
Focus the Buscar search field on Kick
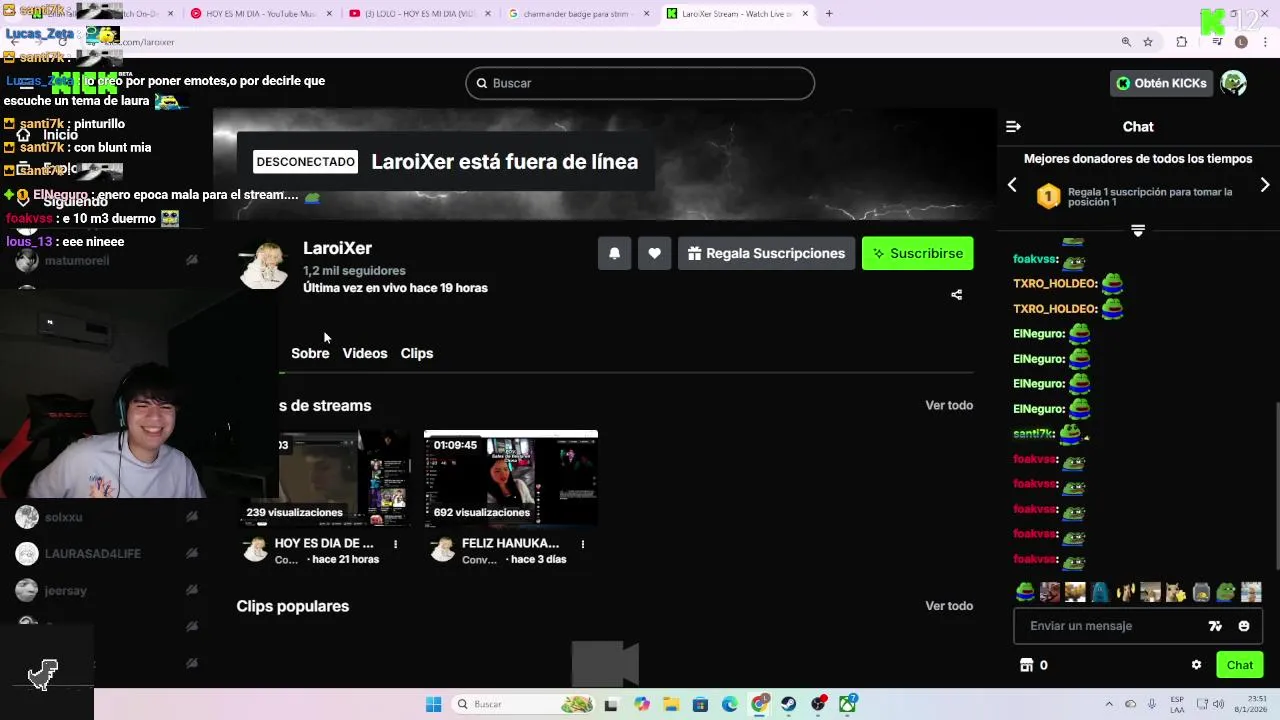point(640,83)
